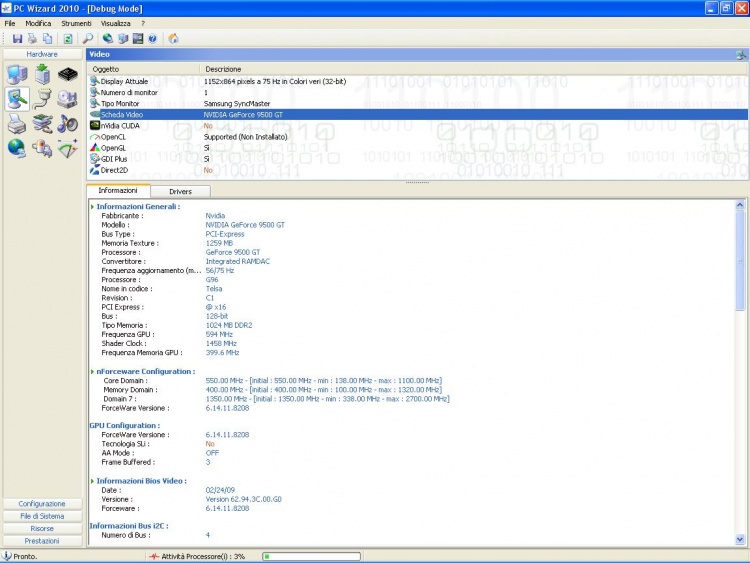Select the Multimedia music note sidebar icon
The height and width of the screenshot is (563, 750).
67,124
